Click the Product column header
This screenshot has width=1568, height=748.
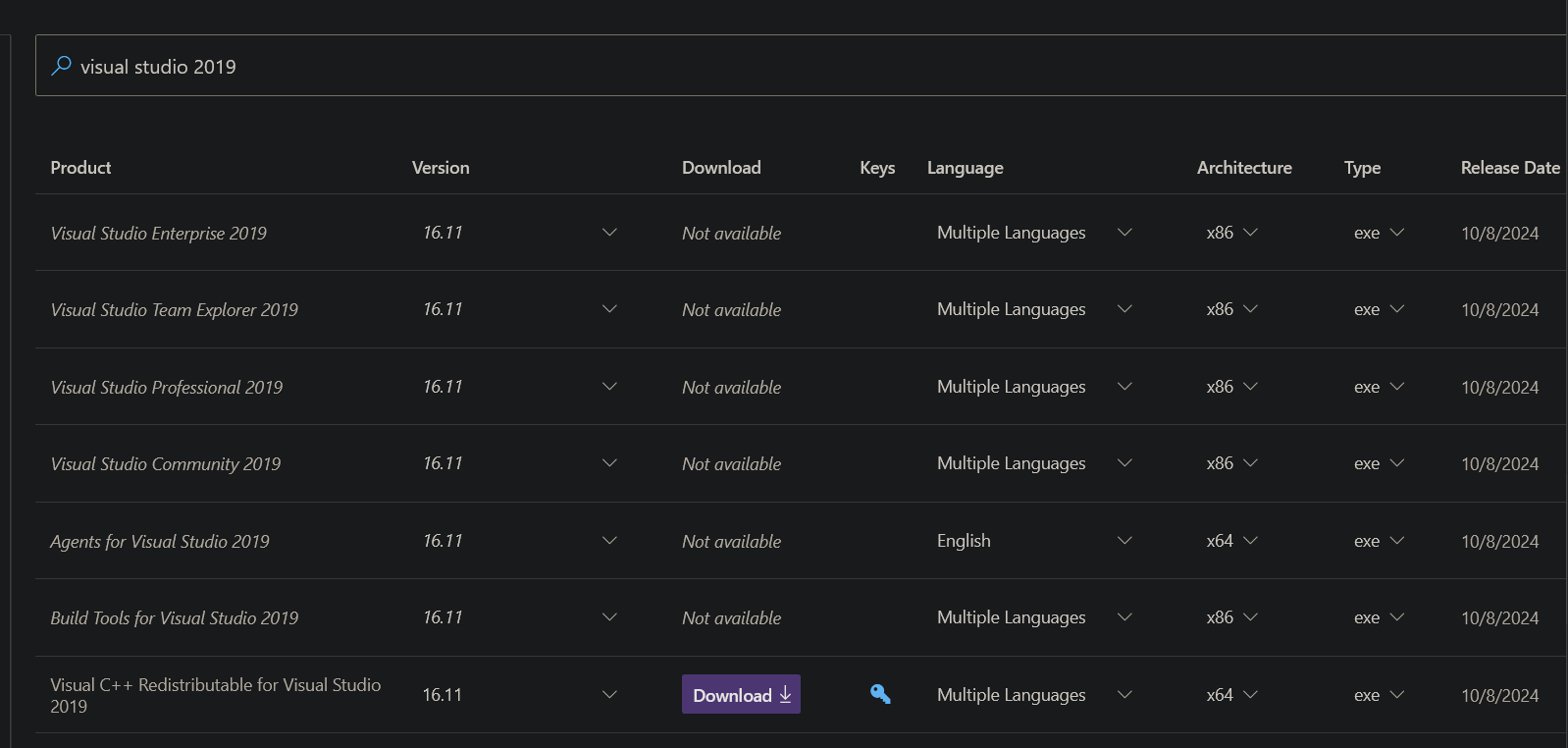[80, 168]
